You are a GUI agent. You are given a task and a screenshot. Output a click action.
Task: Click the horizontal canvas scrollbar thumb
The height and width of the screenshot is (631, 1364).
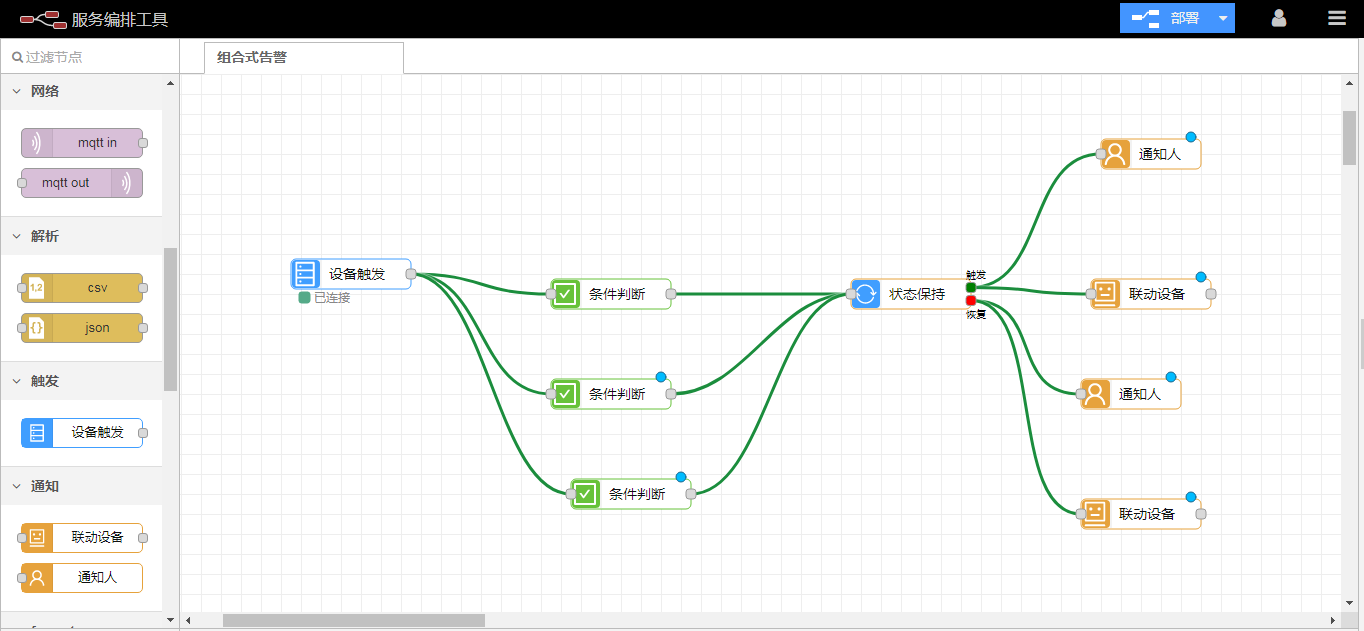[x=353, y=620]
